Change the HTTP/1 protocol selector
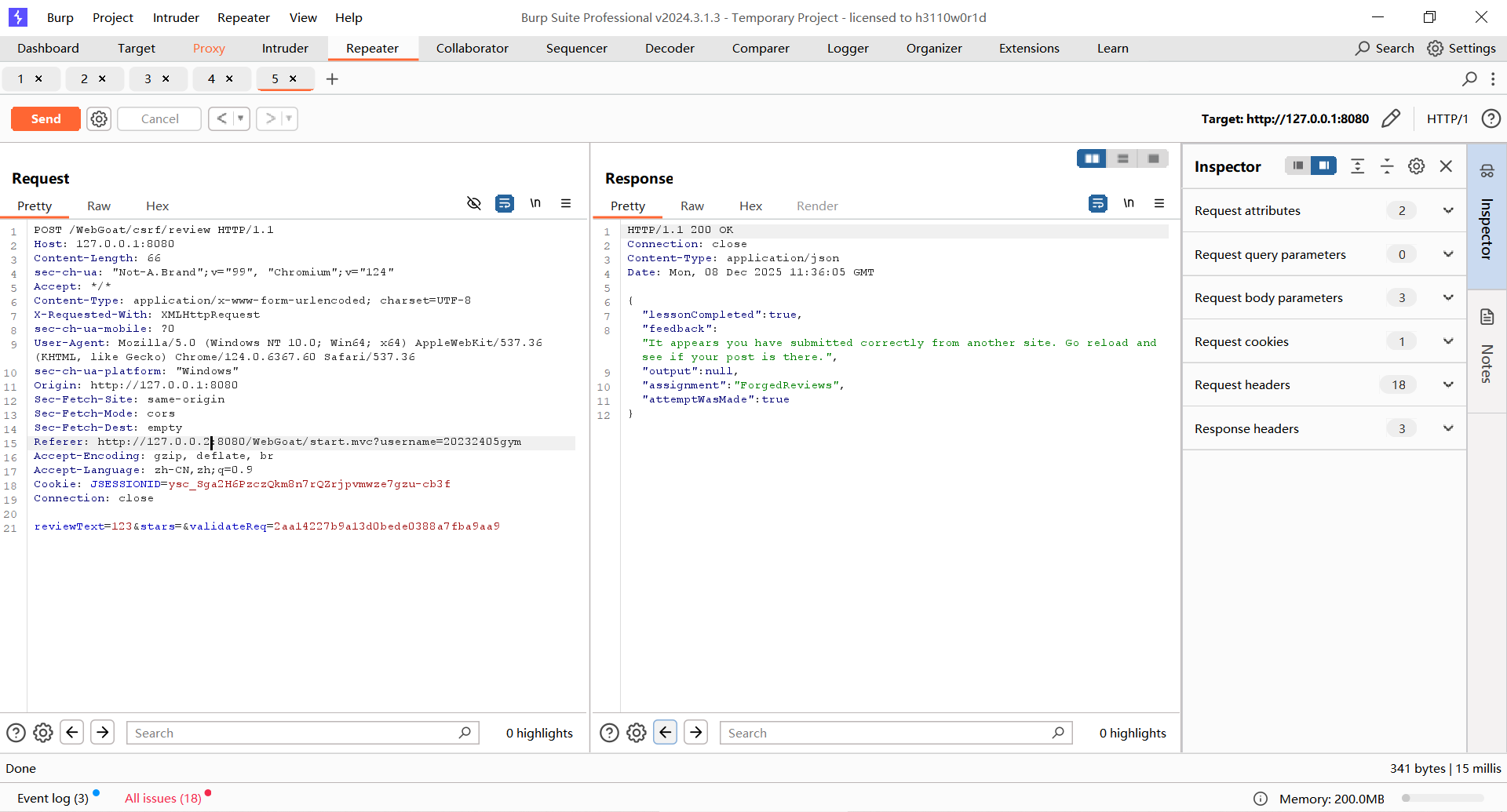This screenshot has height=812, width=1507. [1447, 118]
